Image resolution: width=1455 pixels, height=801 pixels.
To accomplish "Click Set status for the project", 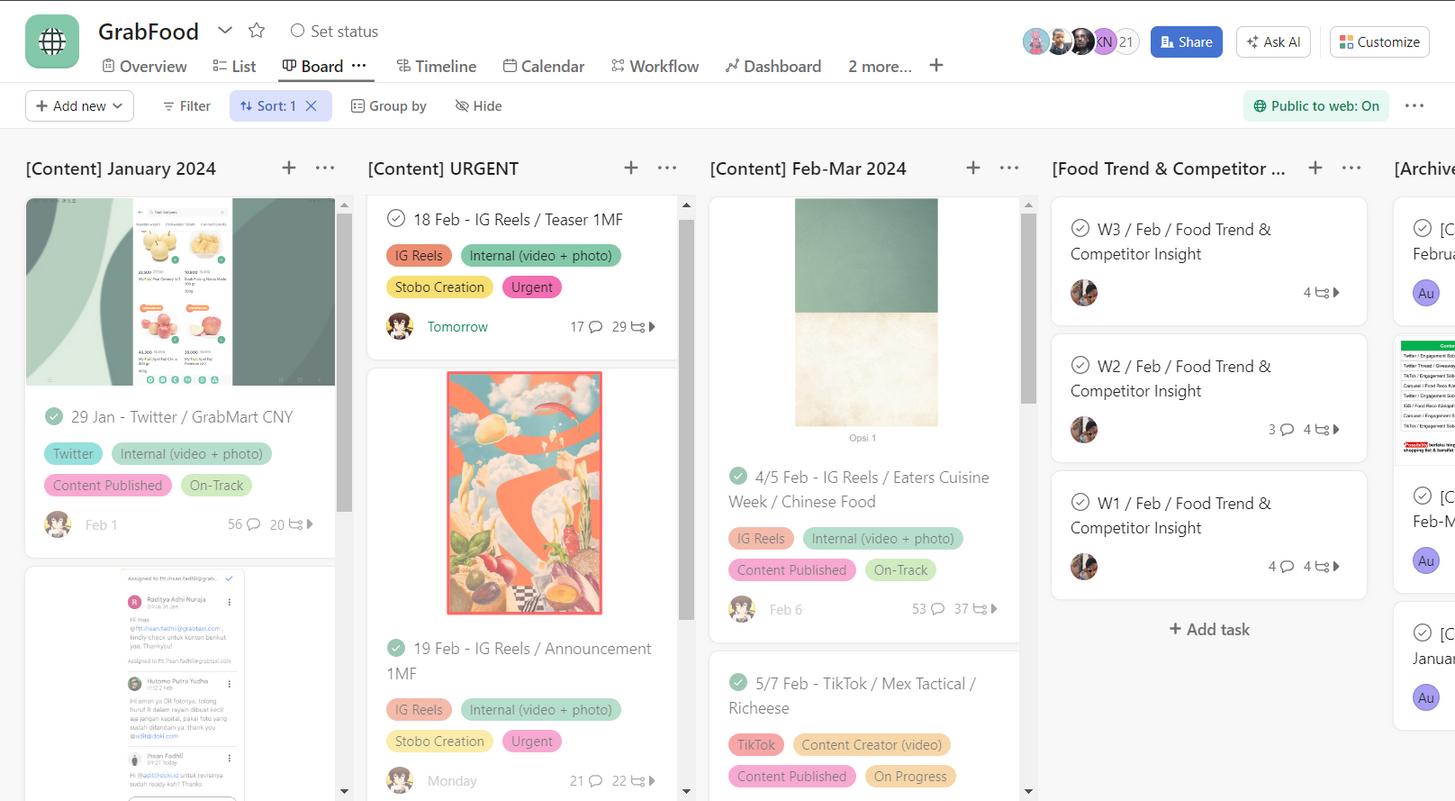I will tap(334, 31).
